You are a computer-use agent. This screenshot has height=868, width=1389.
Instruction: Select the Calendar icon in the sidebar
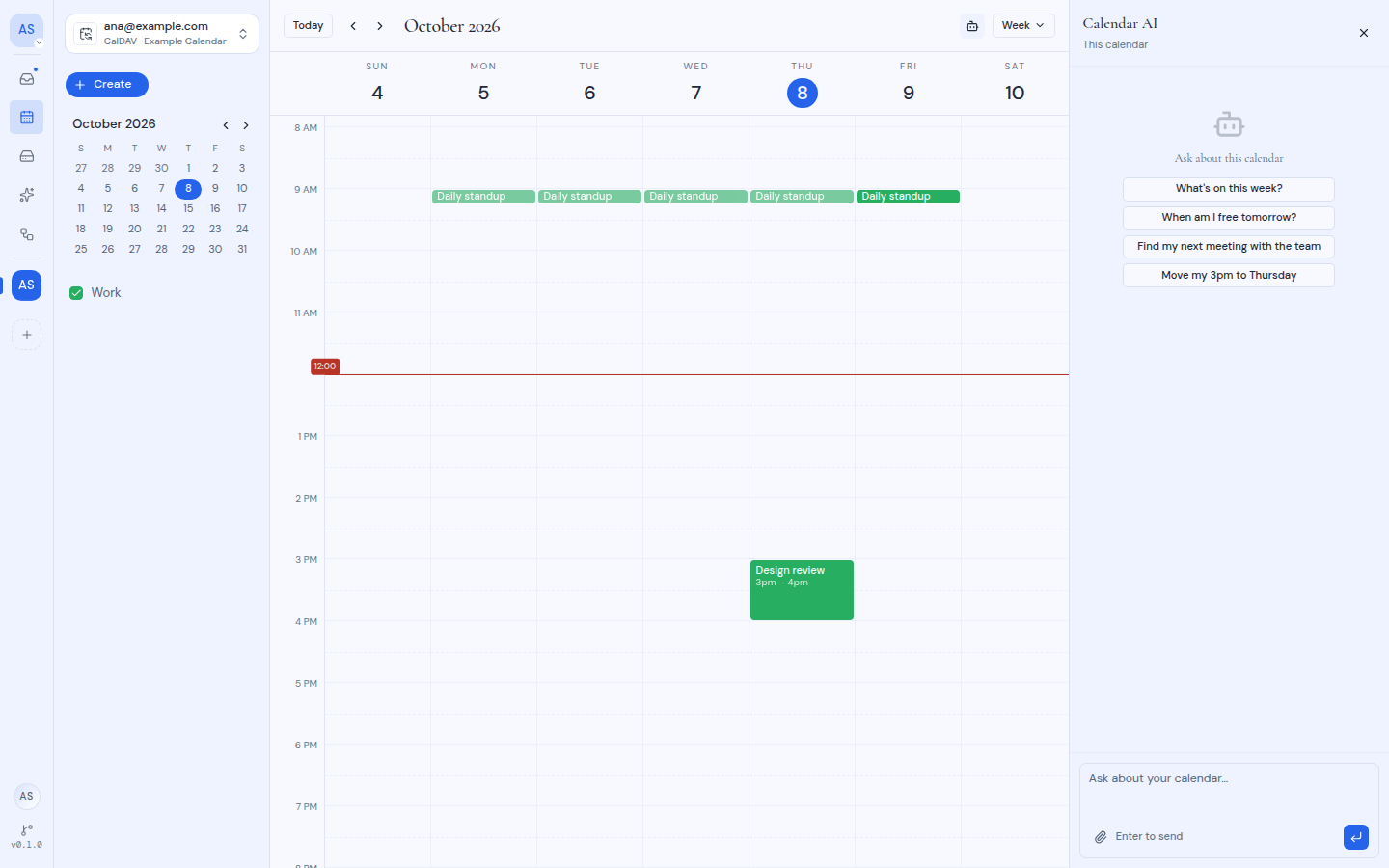[27, 118]
